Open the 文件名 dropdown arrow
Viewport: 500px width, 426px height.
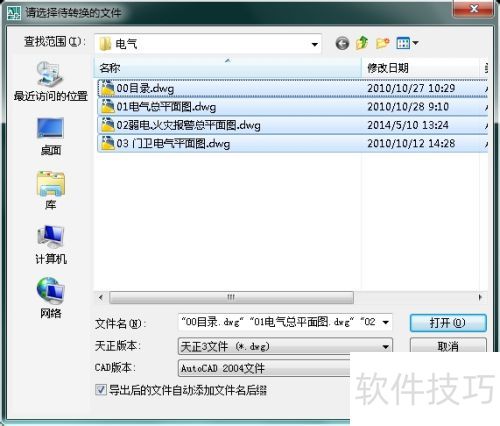[x=385, y=322]
